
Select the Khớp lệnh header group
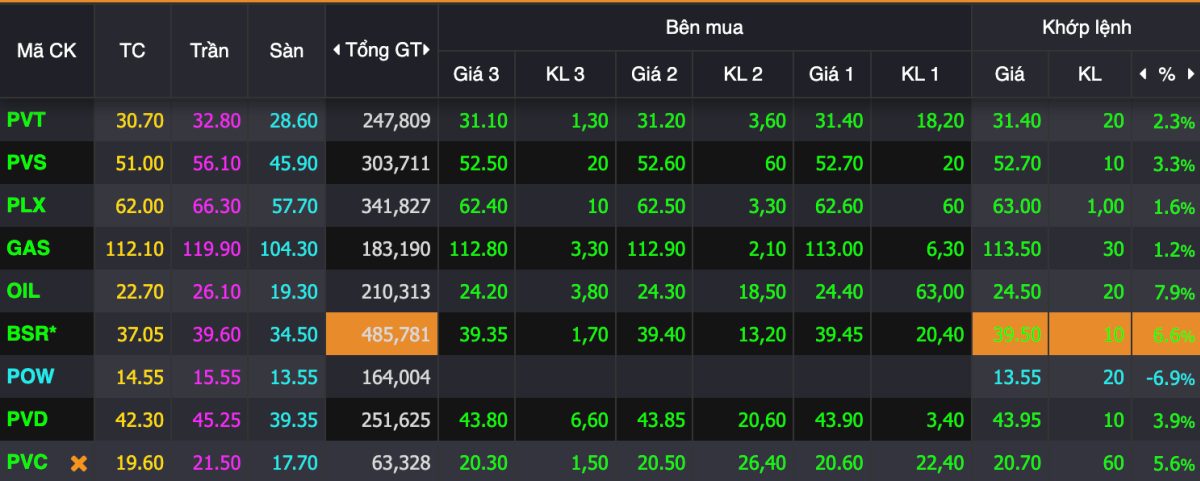point(1086,27)
